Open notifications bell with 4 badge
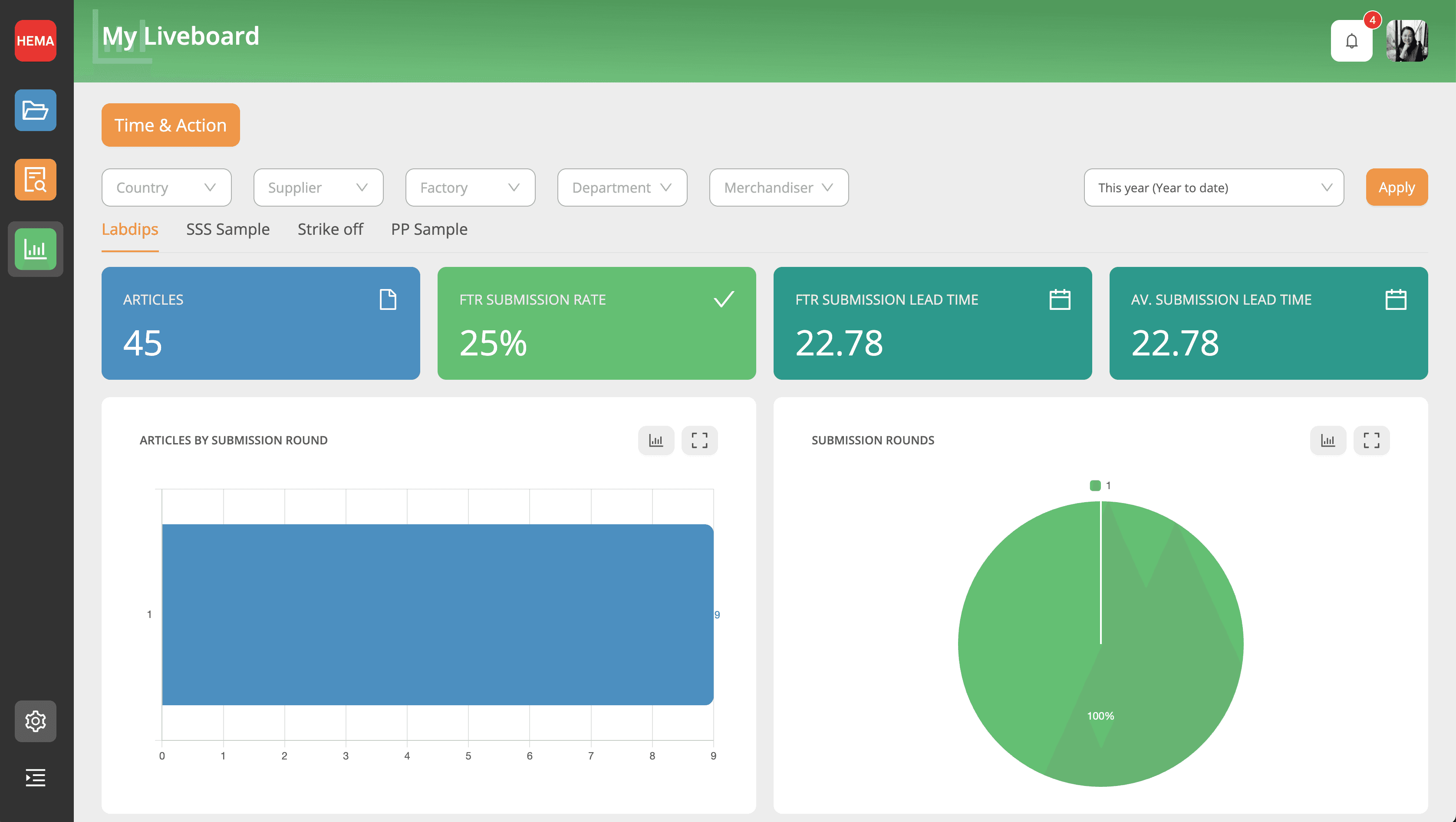 pyautogui.click(x=1351, y=41)
